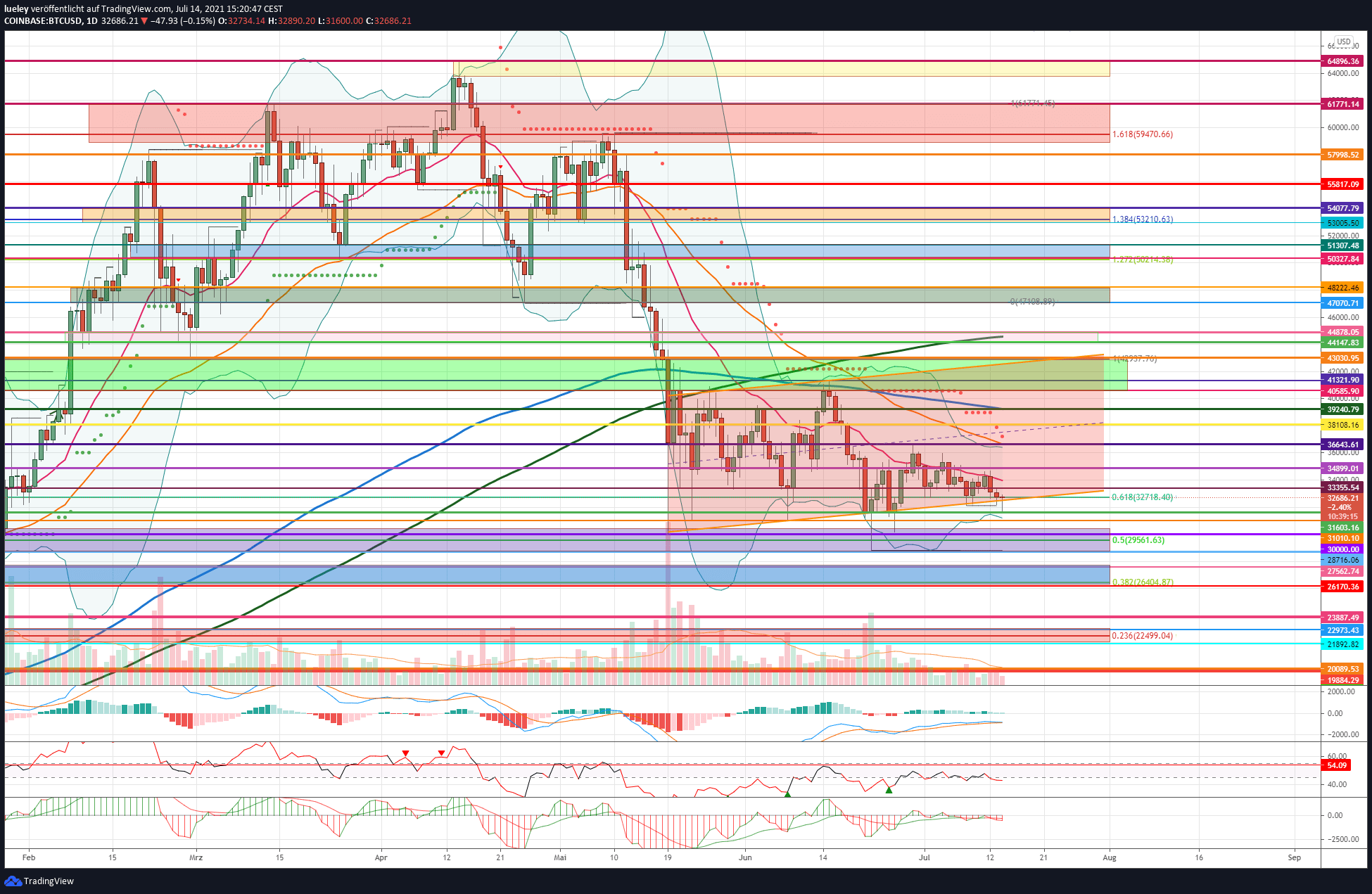Select the 33355.54 maroon price label
Screen dimensions: 1372x894
[x=1342, y=487]
